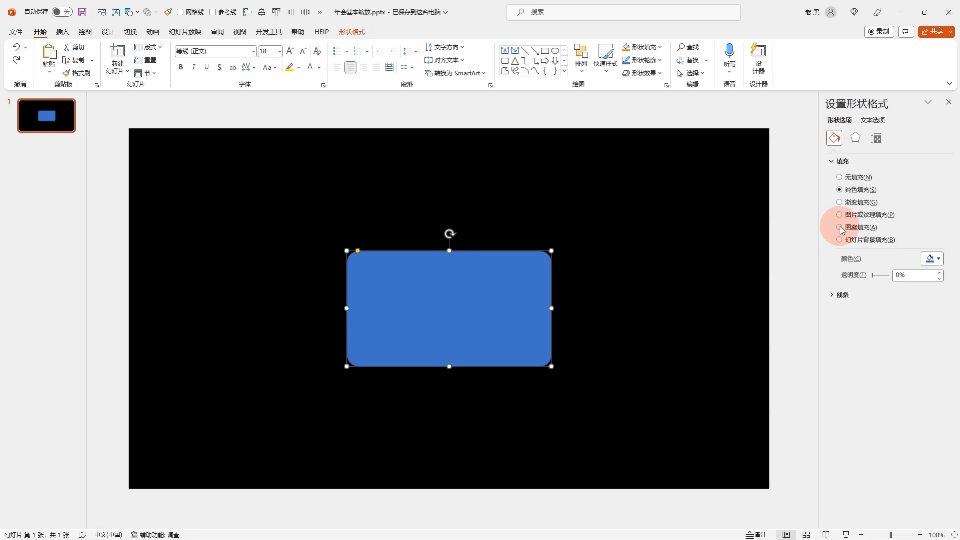Open the Shape Outline dropdown in ribbon
The width and height of the screenshot is (960, 540).
(x=659, y=60)
